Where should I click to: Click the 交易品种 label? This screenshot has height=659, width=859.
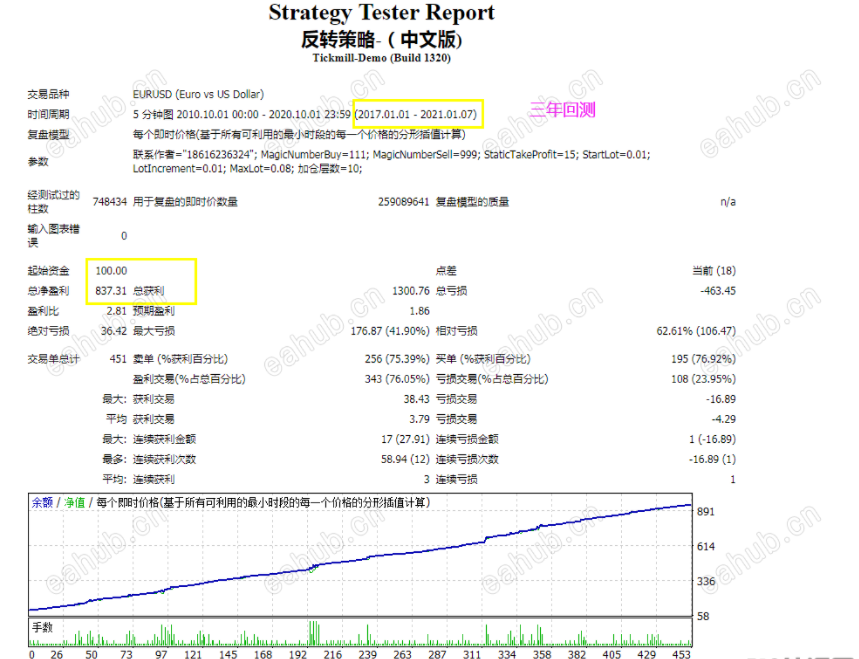tap(48, 94)
